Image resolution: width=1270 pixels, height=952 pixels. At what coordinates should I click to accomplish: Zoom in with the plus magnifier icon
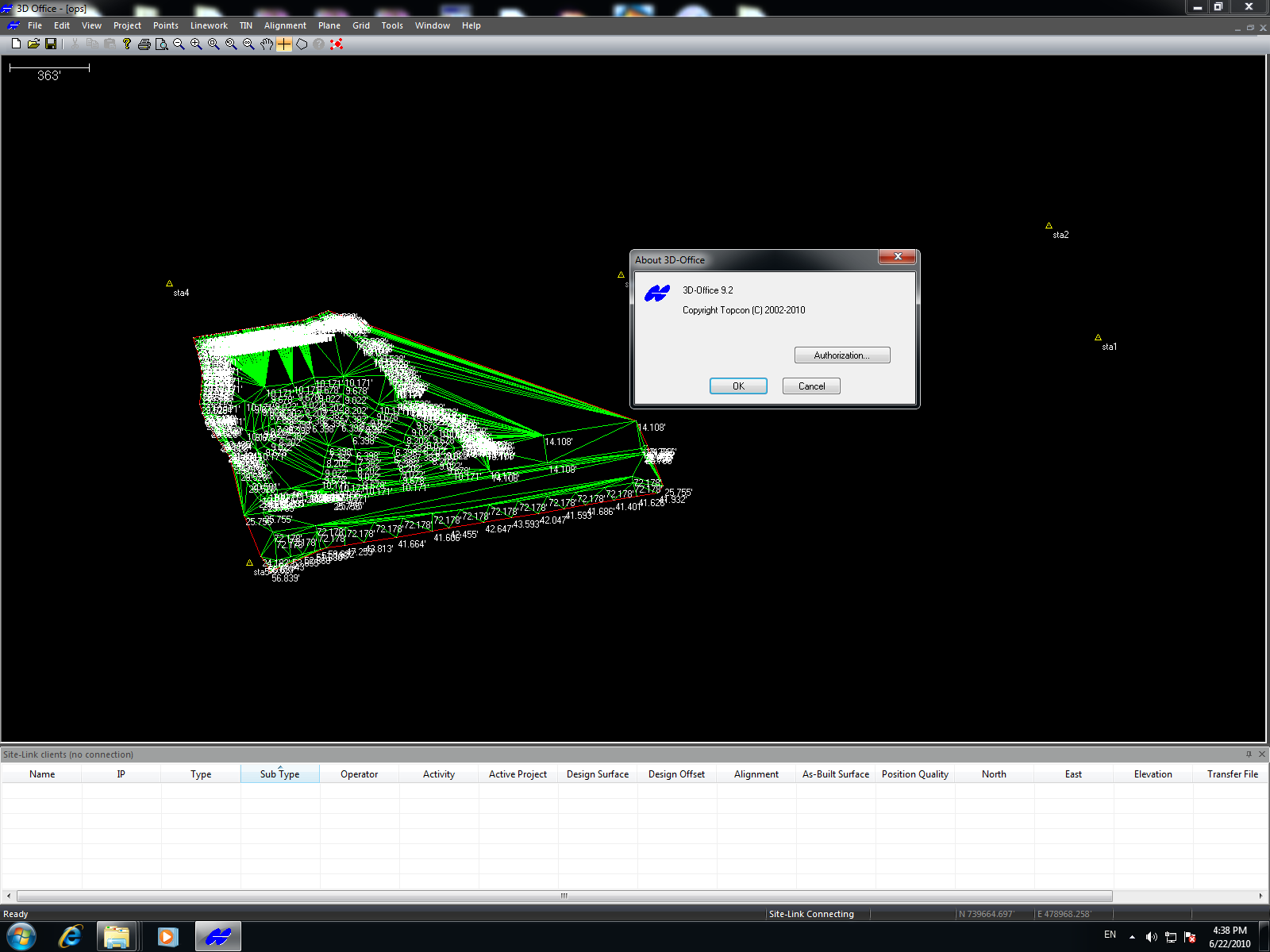pyautogui.click(x=197, y=44)
